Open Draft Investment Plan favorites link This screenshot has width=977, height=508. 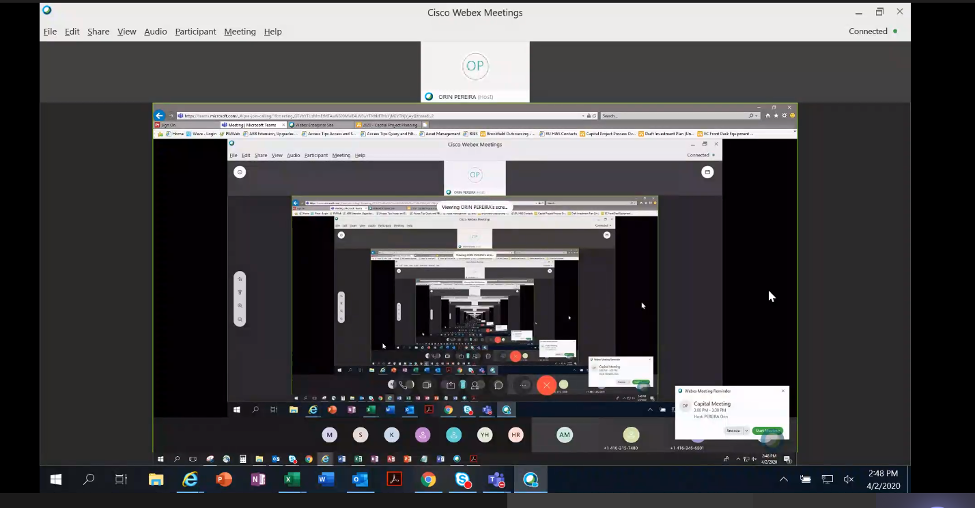(x=666, y=133)
